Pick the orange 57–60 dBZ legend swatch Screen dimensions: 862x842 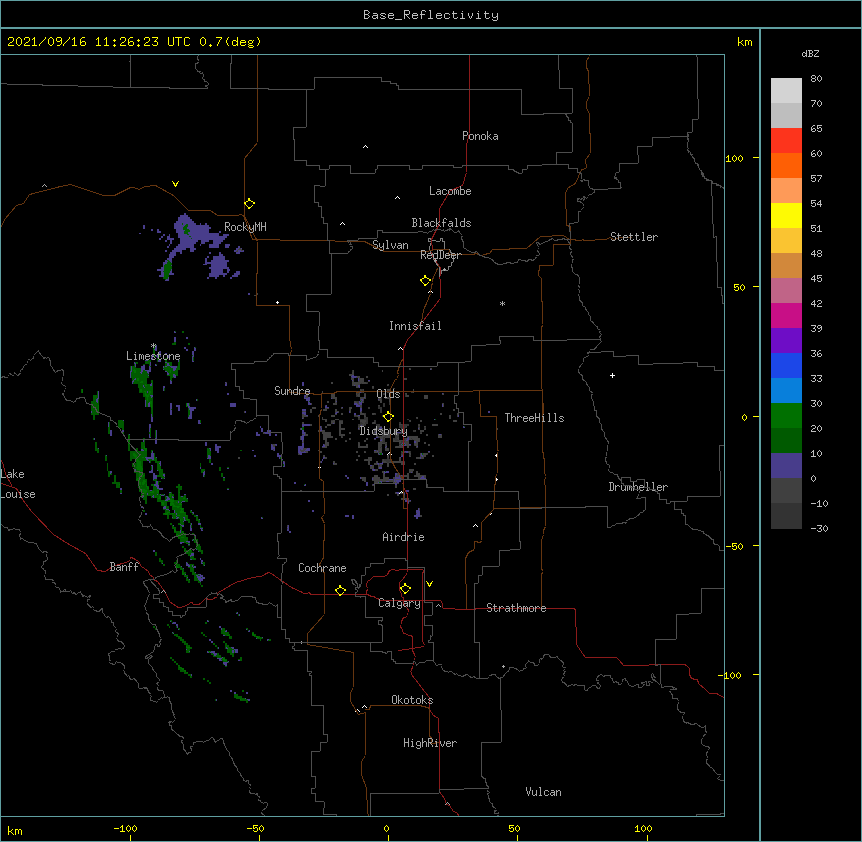pyautogui.click(x=786, y=165)
